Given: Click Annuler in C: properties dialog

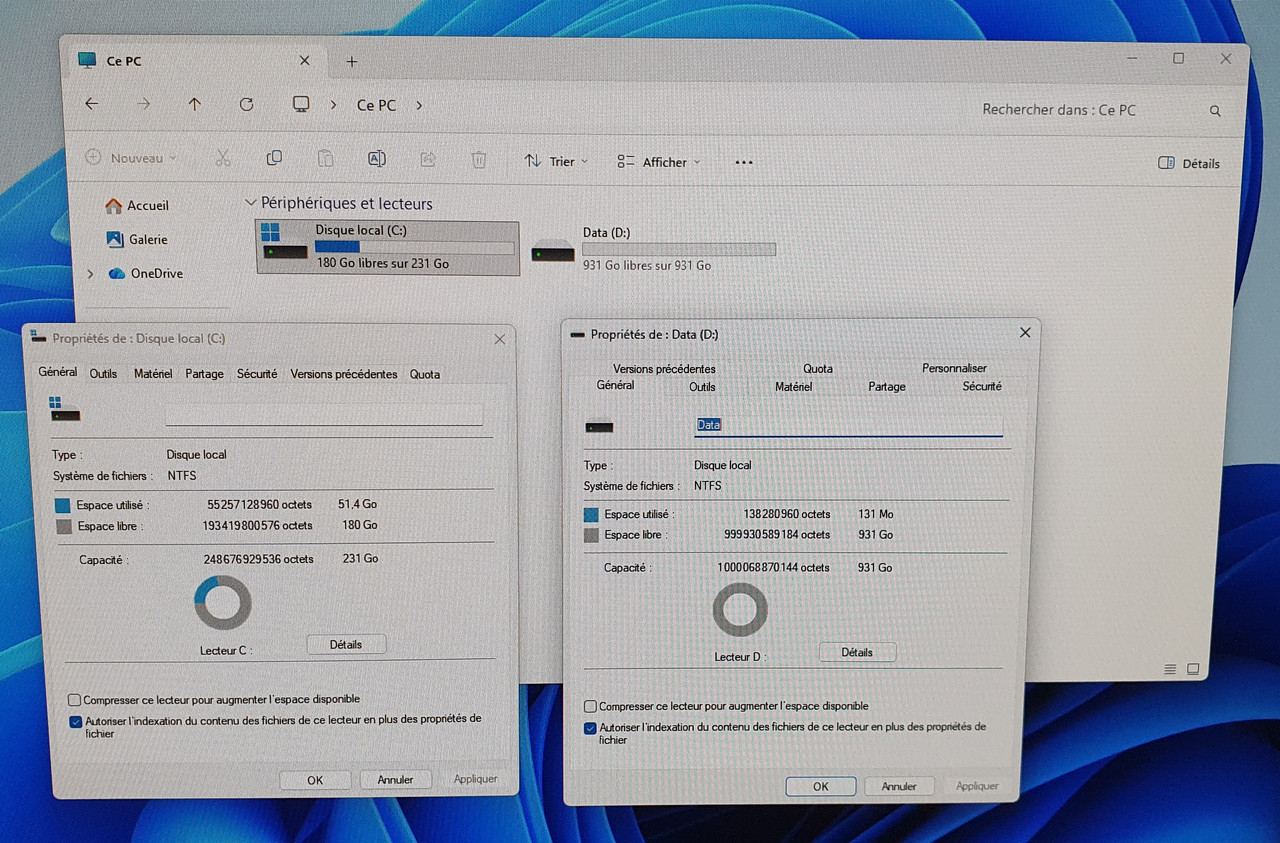Looking at the screenshot, I should (x=396, y=780).
